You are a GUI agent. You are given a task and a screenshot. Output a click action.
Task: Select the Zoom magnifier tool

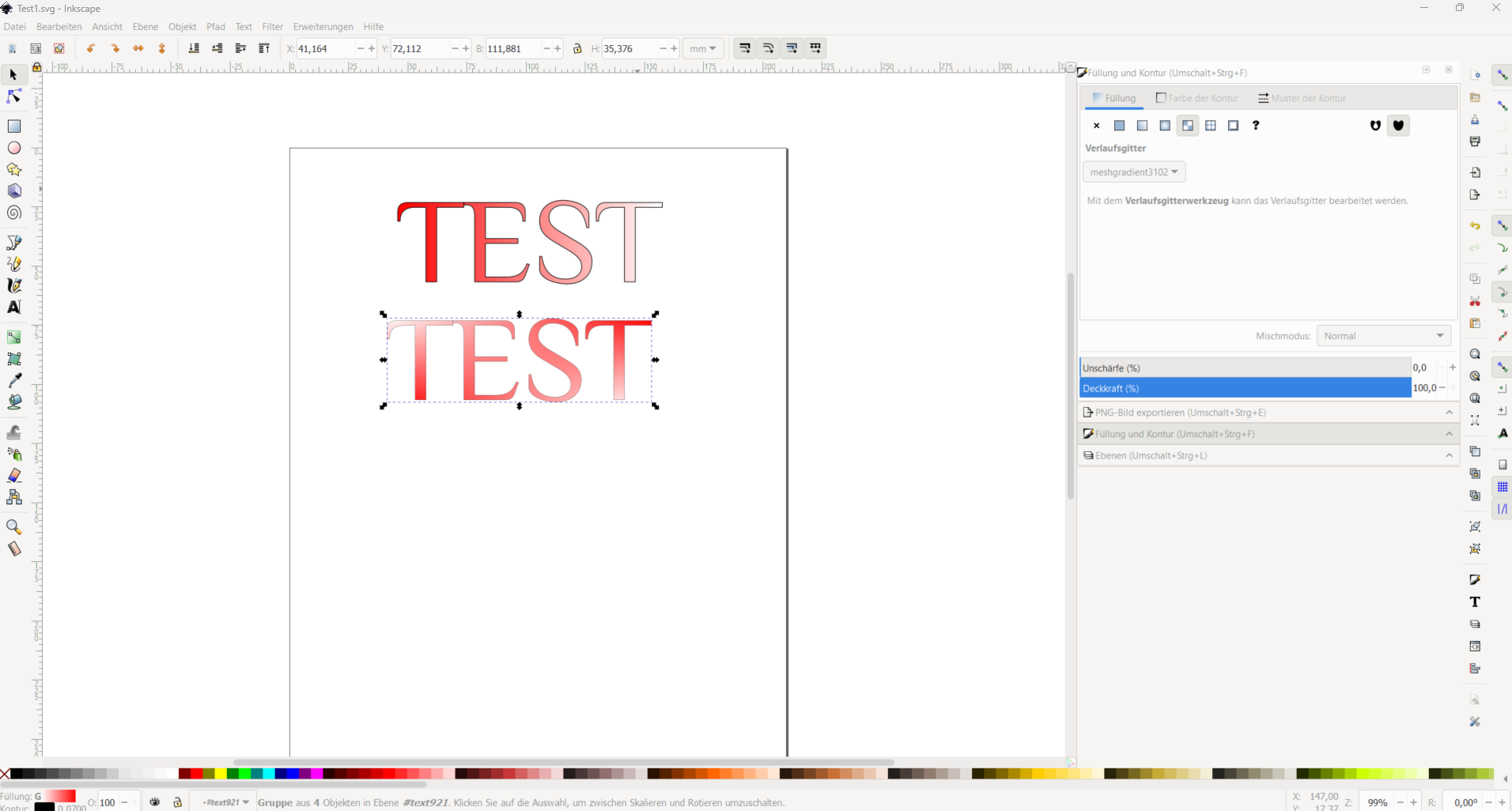click(x=13, y=527)
